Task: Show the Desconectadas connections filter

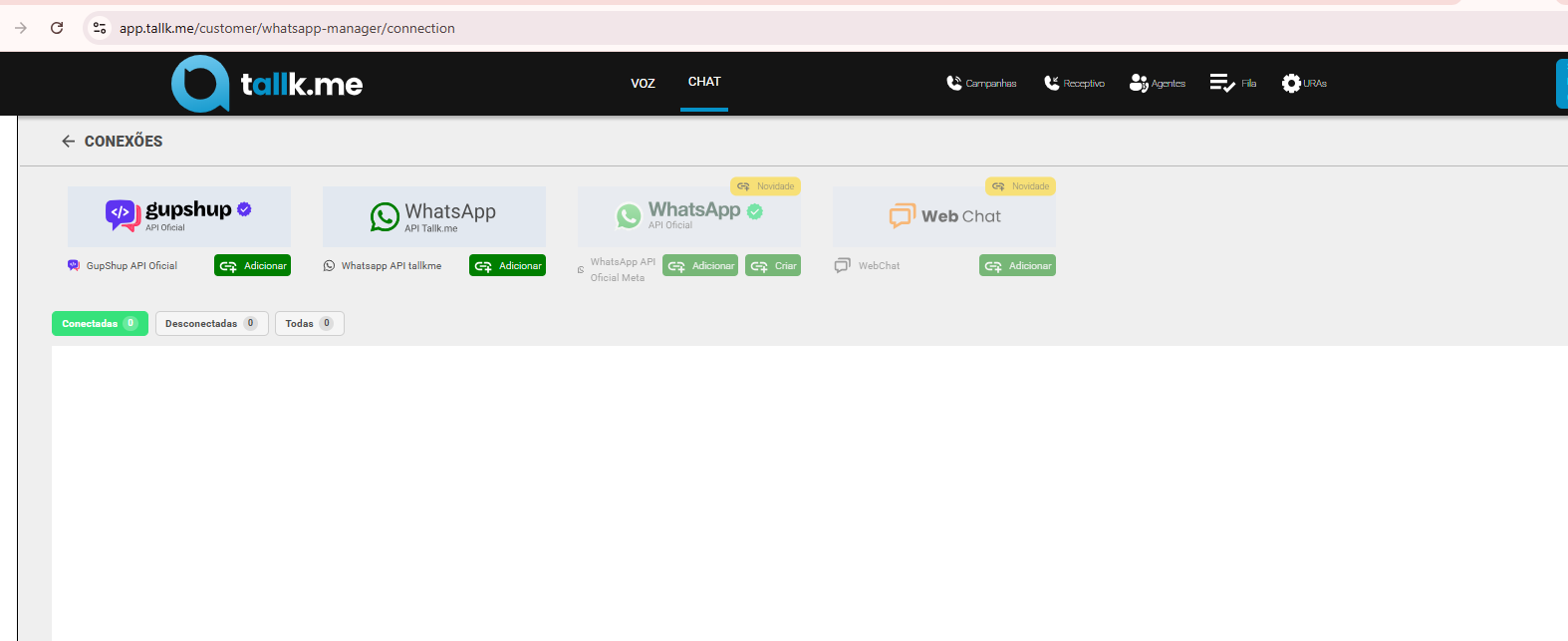Action: click(x=211, y=323)
